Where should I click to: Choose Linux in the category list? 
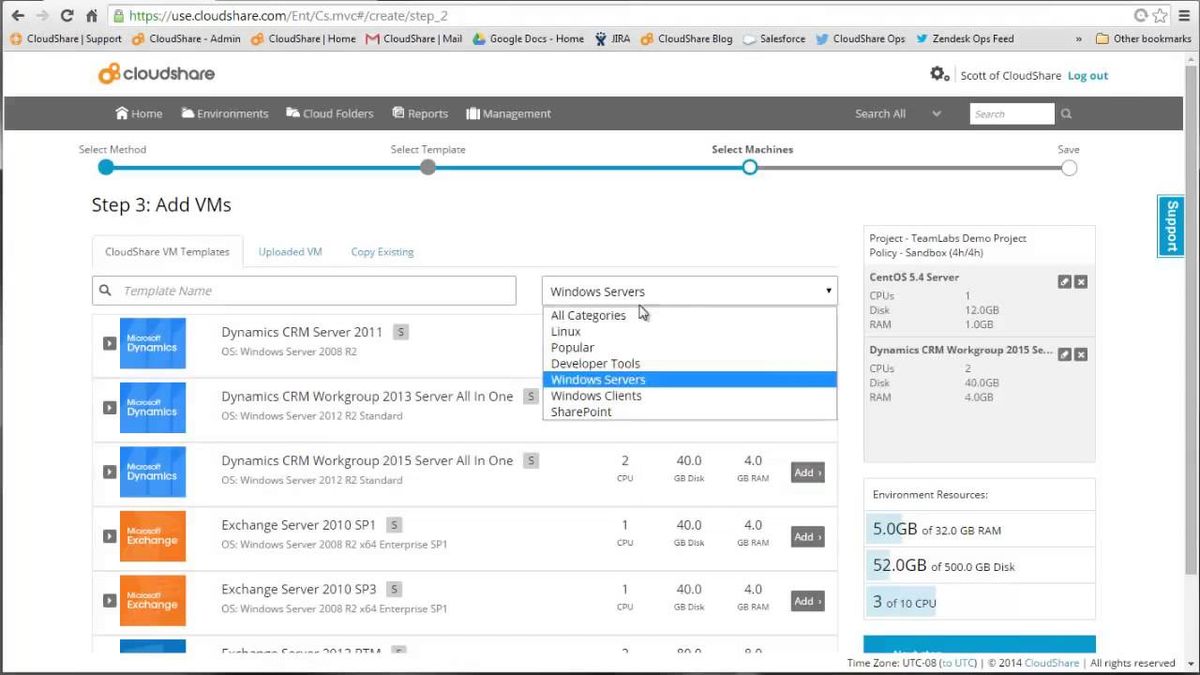point(690,331)
